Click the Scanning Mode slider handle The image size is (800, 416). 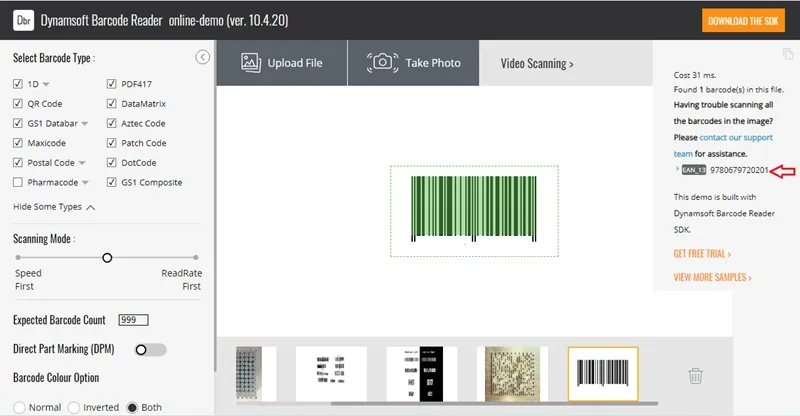coord(107,258)
